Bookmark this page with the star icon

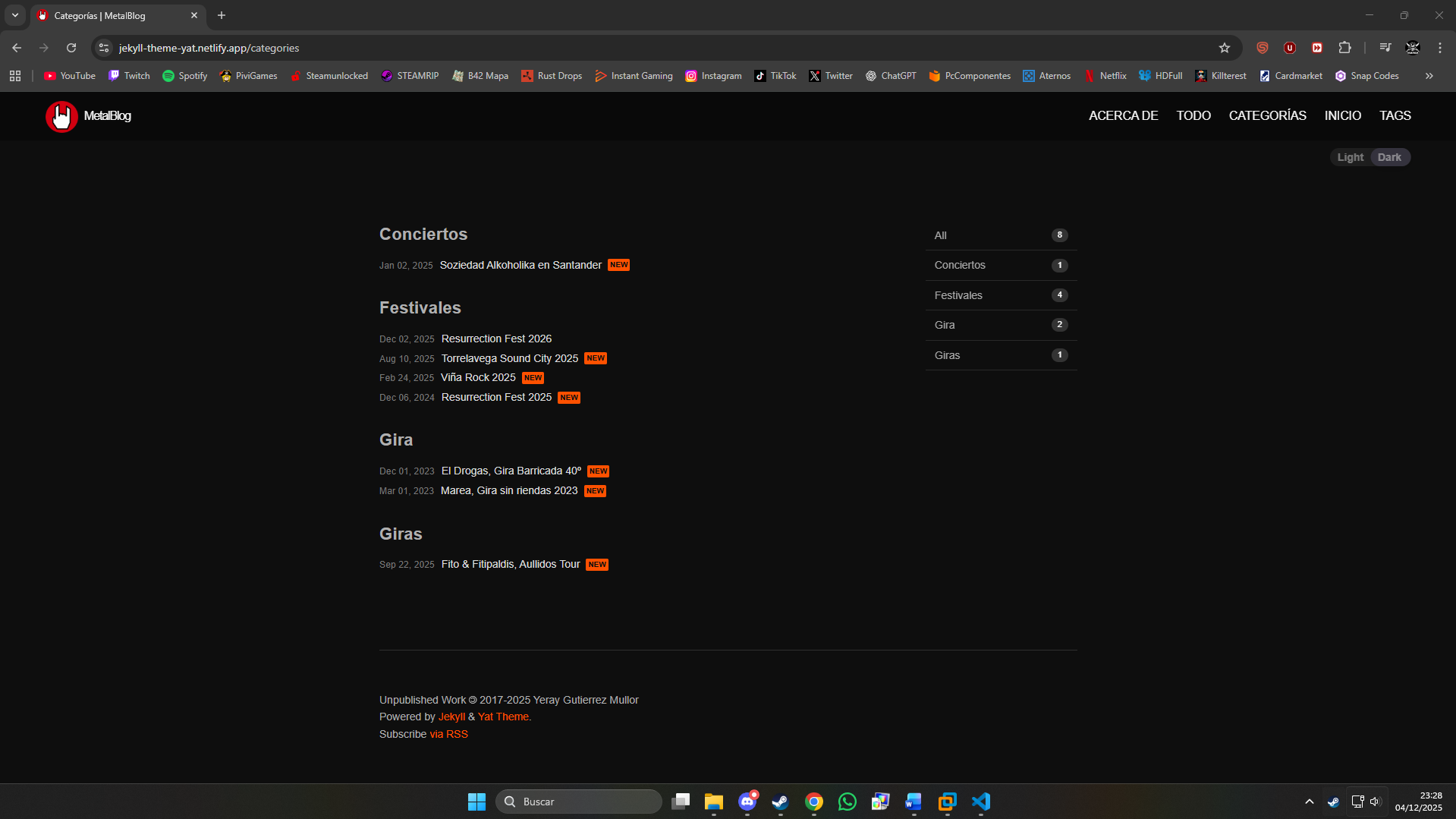(x=1224, y=48)
